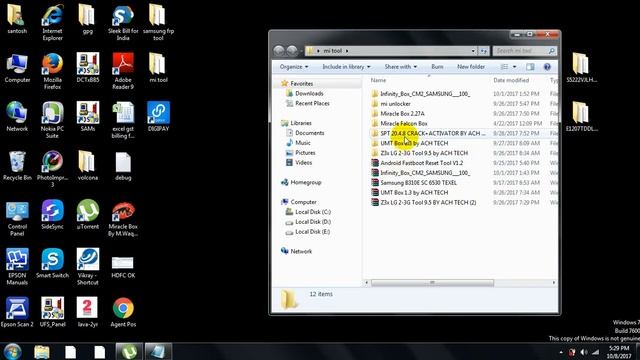The height and width of the screenshot is (360, 640).
Task: Launch SideSync from desktop
Action: [52, 215]
